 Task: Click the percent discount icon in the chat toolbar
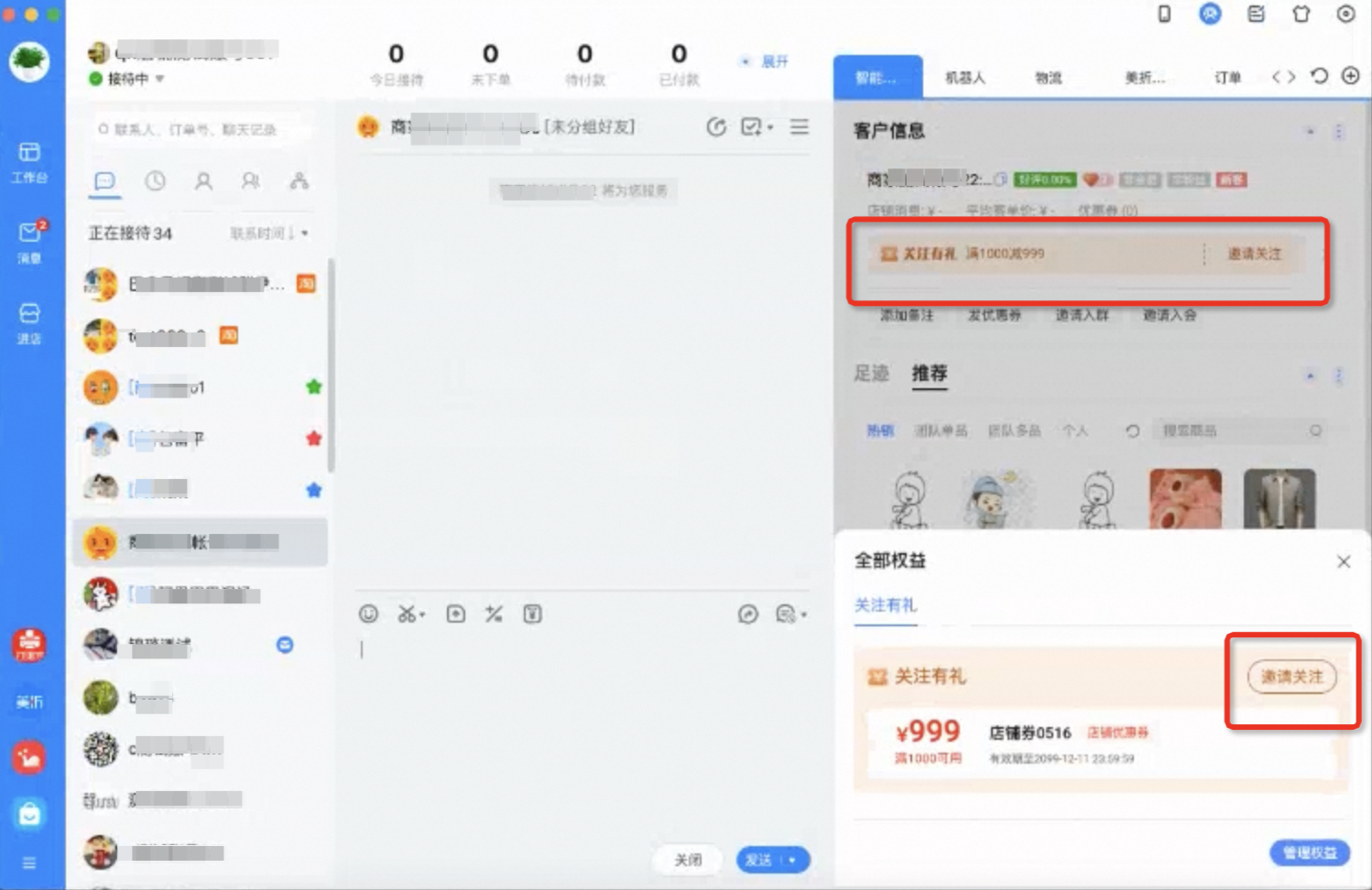494,614
